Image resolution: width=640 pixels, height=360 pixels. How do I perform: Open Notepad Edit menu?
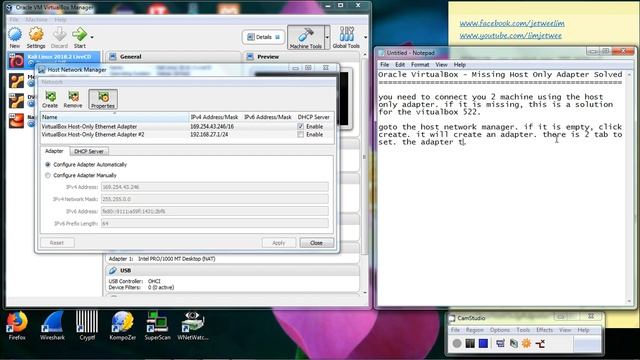pos(400,64)
